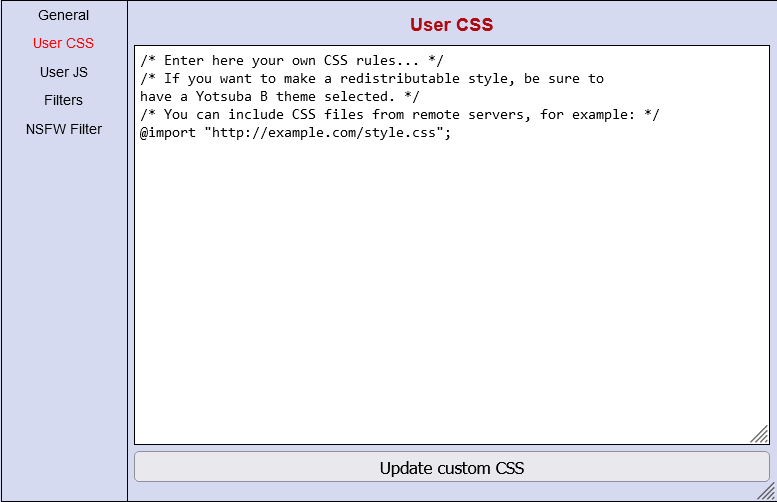The image size is (777, 502).
Task: Click the CSS textarea resize grip
Action: point(760,435)
